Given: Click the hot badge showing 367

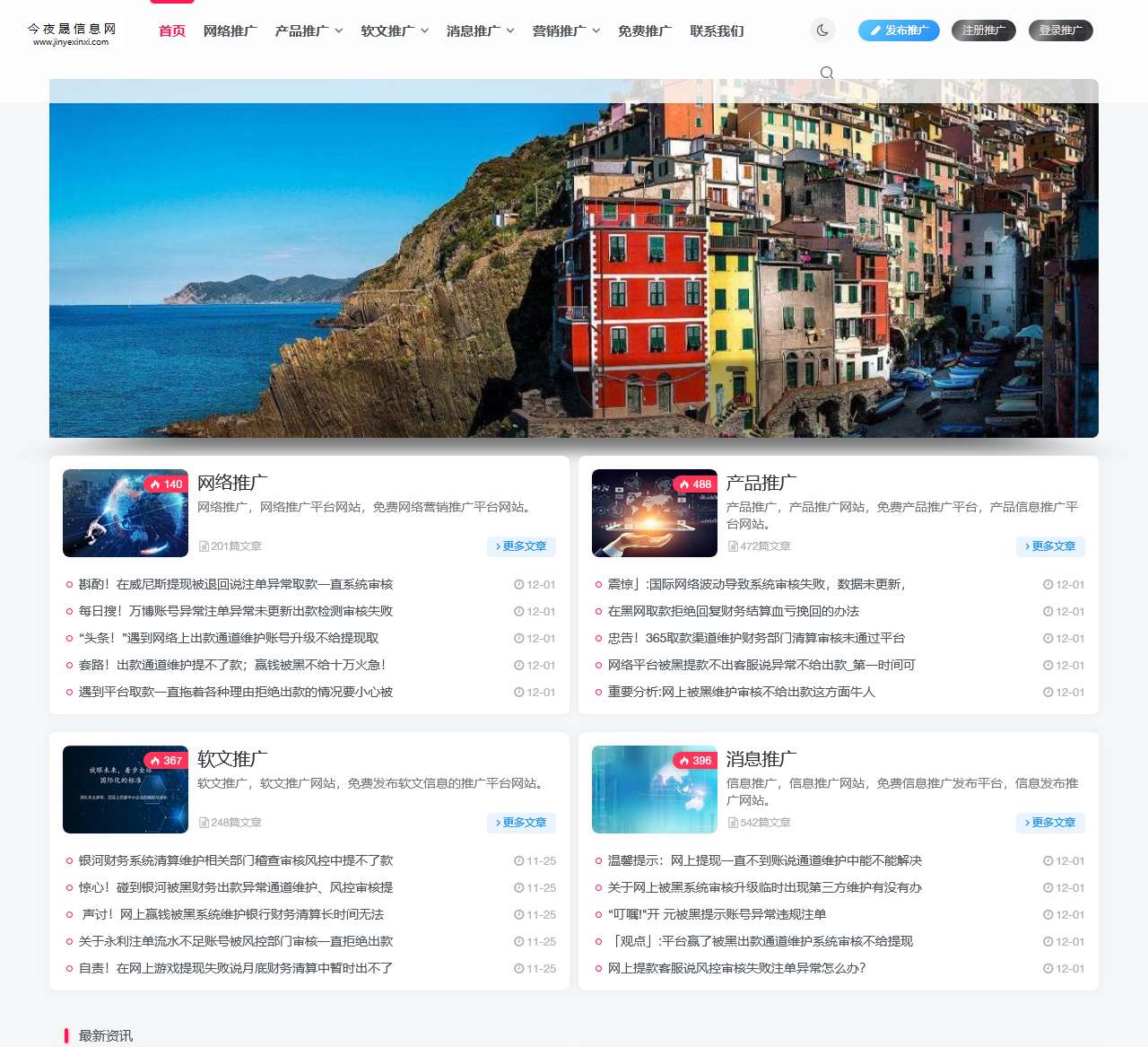Looking at the screenshot, I should pos(166,761).
